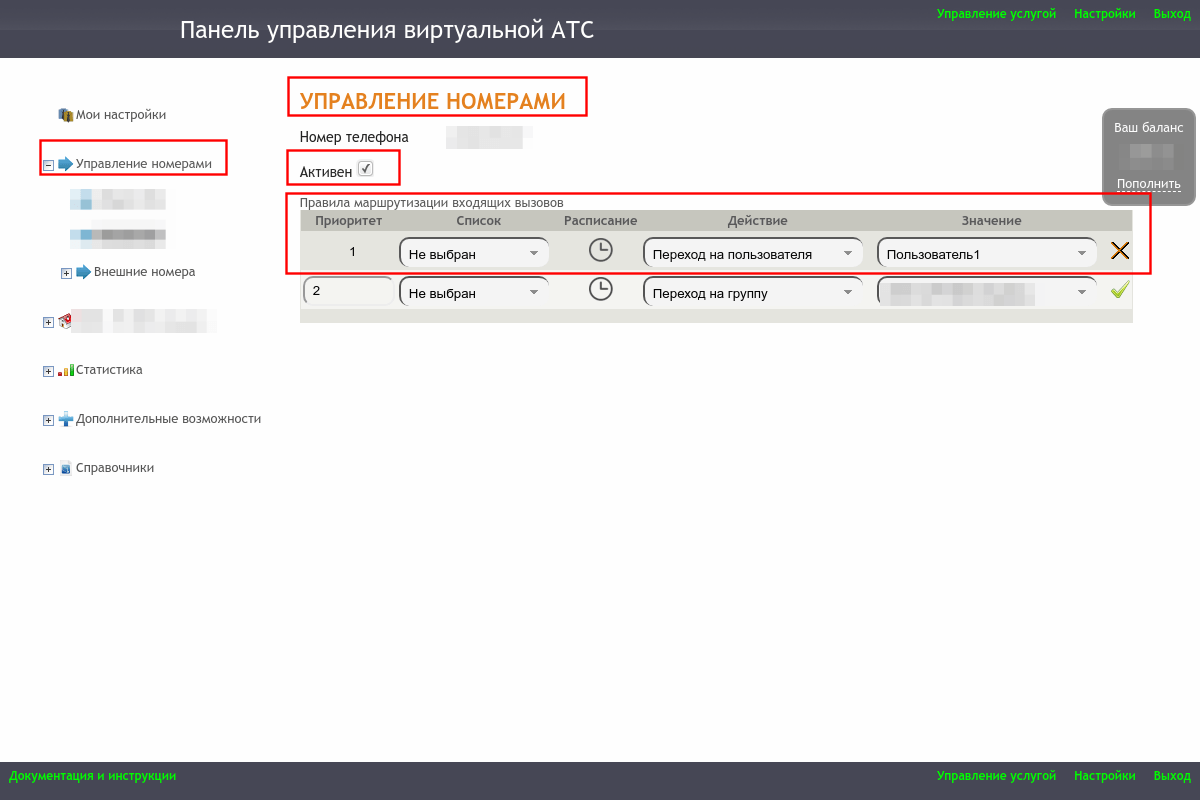Open Документация и инструкции link

point(93,775)
